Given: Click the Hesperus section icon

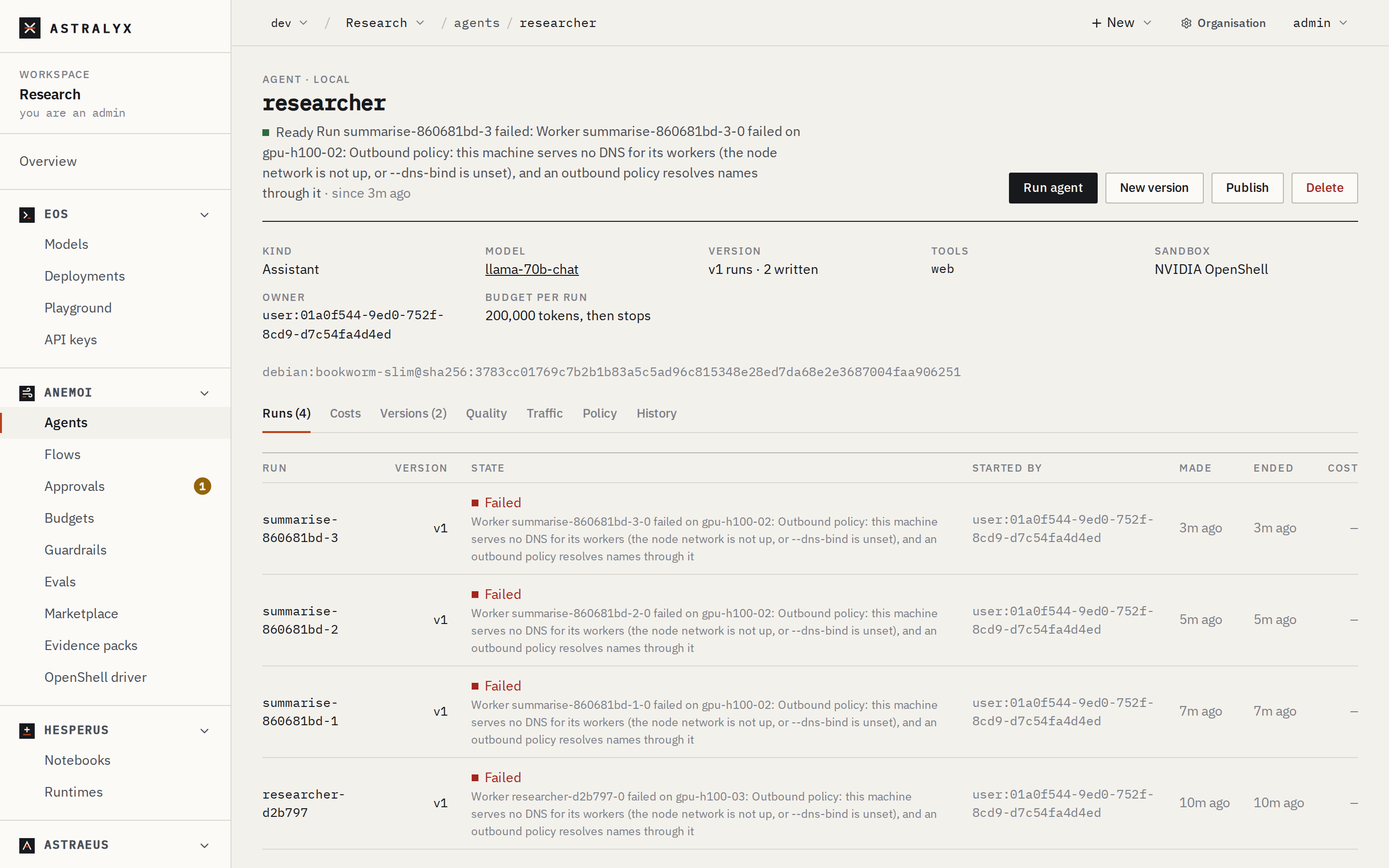Looking at the screenshot, I should coord(27,730).
